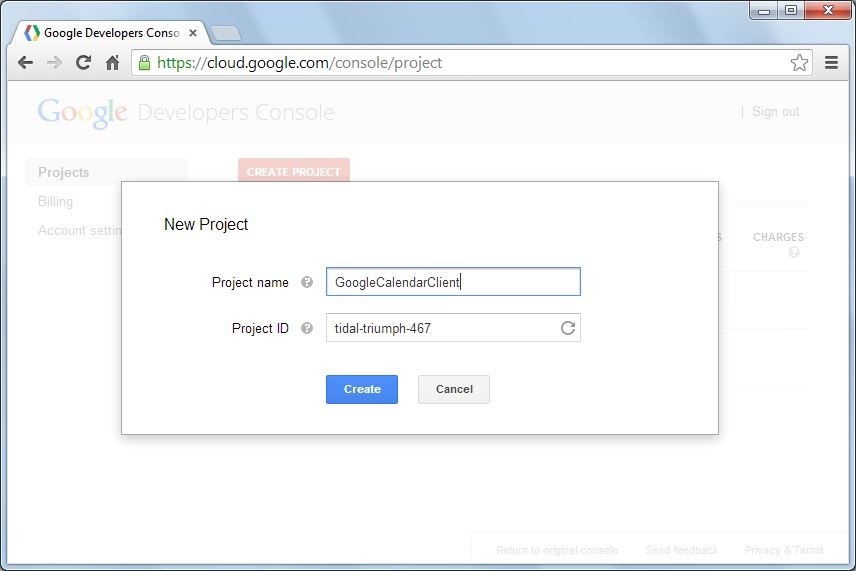Go to the browser home page icon
856x571 pixels.
[112, 63]
